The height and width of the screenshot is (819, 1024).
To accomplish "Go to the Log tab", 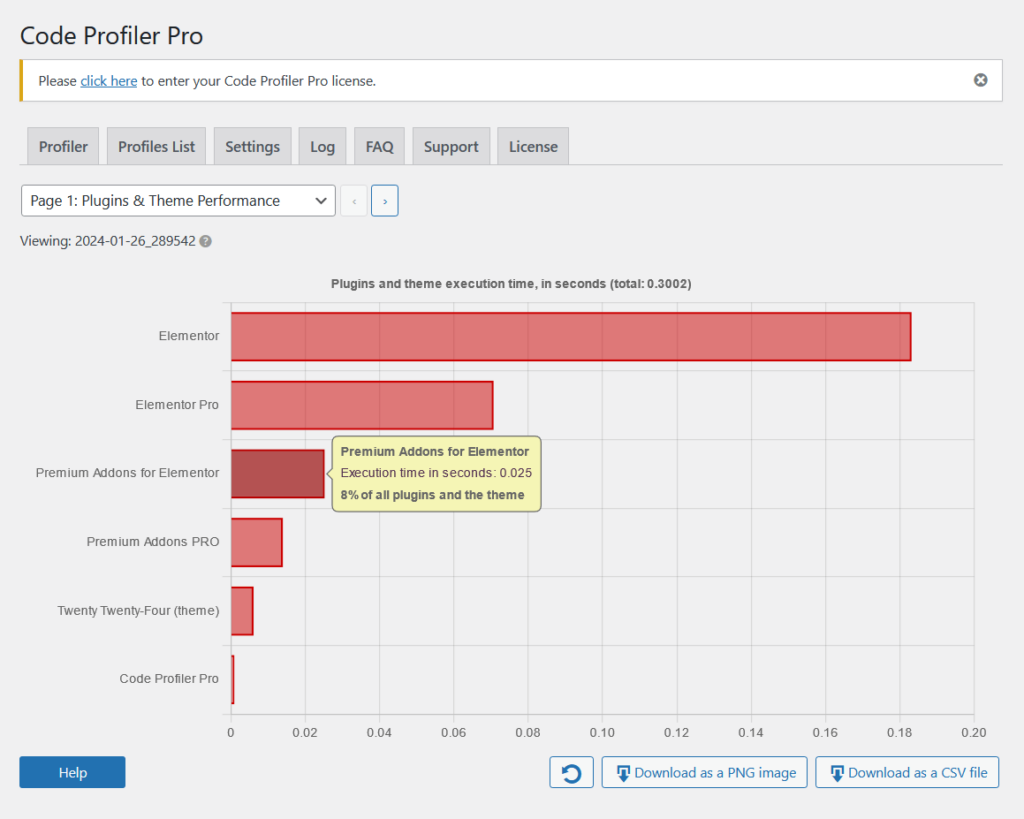I will coord(323,146).
